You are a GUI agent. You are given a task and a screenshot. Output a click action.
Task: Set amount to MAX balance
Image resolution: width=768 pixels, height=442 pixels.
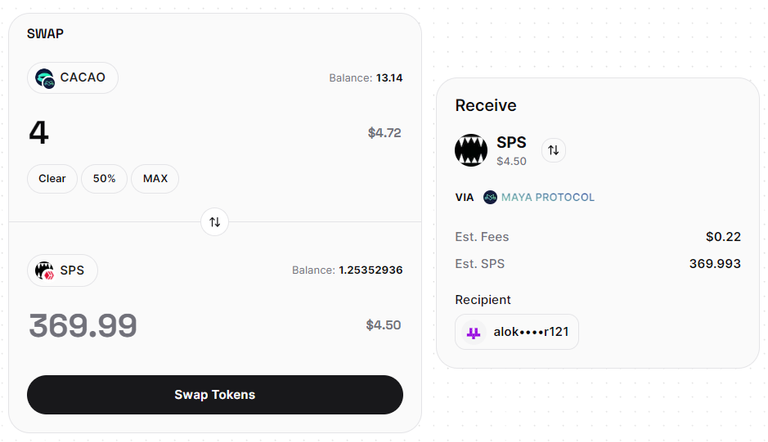[x=155, y=179]
